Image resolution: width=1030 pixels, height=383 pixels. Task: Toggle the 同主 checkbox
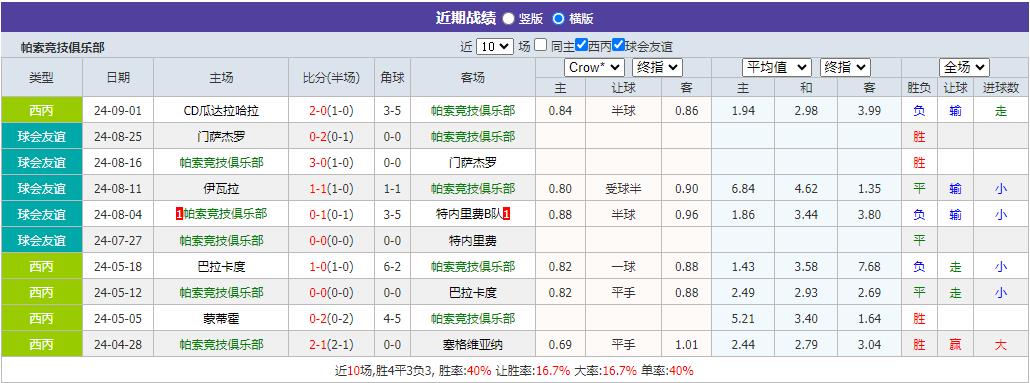coord(541,45)
